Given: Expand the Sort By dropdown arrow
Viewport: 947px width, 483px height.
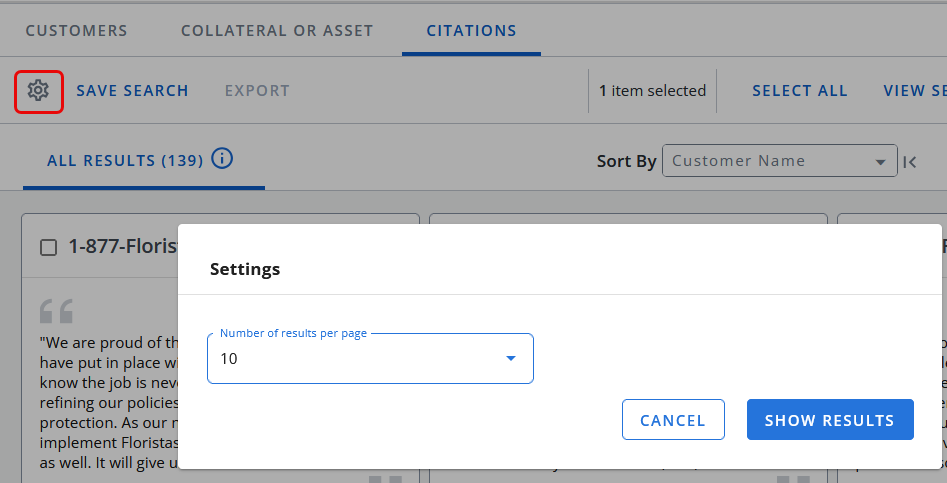Looking at the screenshot, I should 880,162.
